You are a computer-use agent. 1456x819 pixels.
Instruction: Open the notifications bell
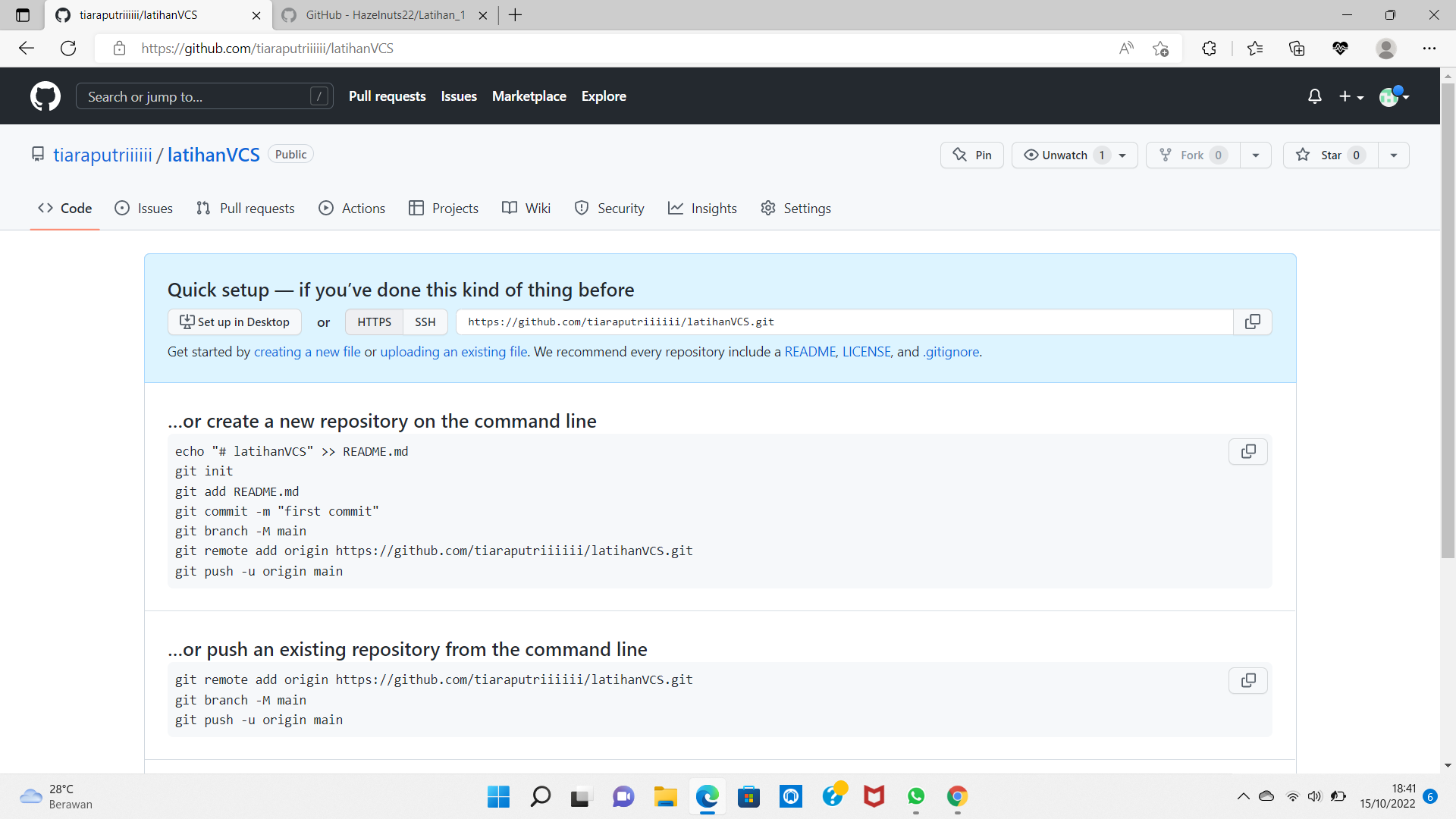point(1315,96)
